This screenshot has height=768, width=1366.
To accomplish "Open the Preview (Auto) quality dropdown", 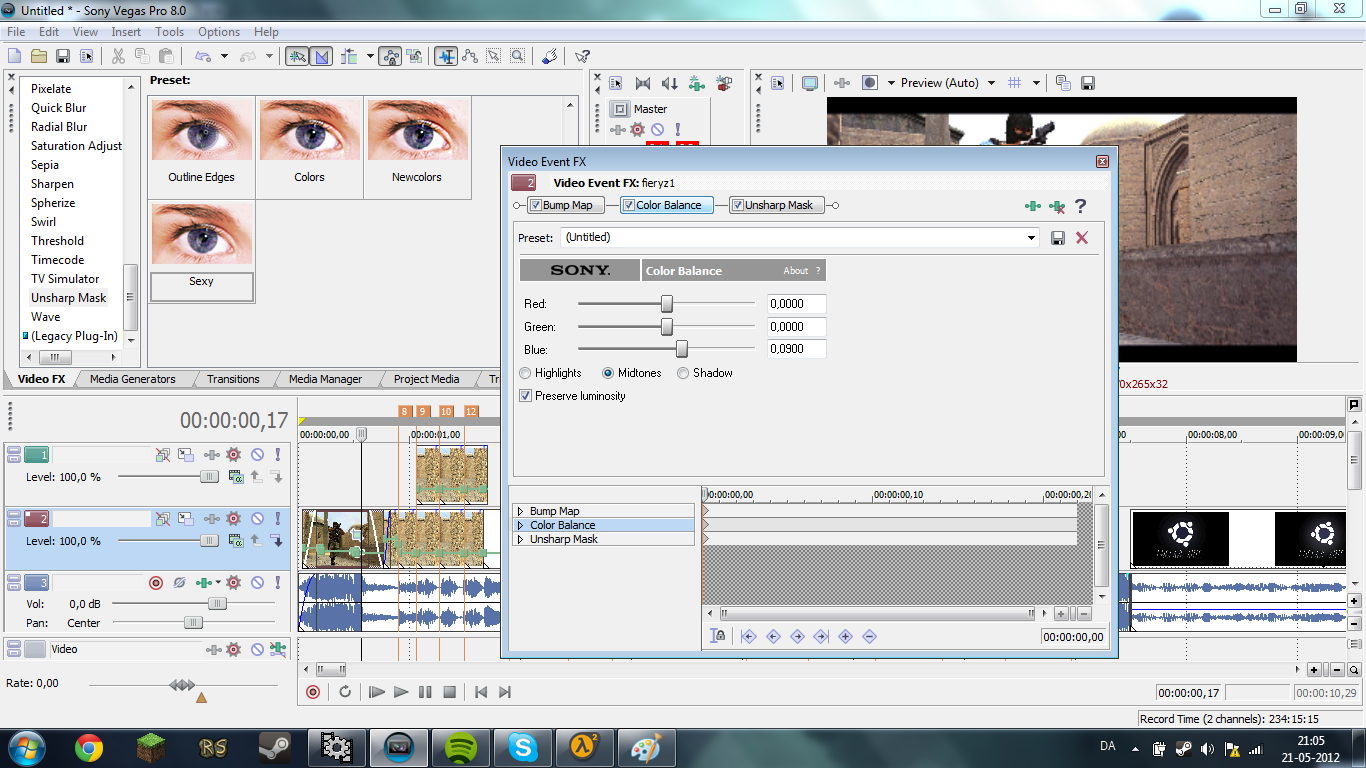I will point(991,83).
